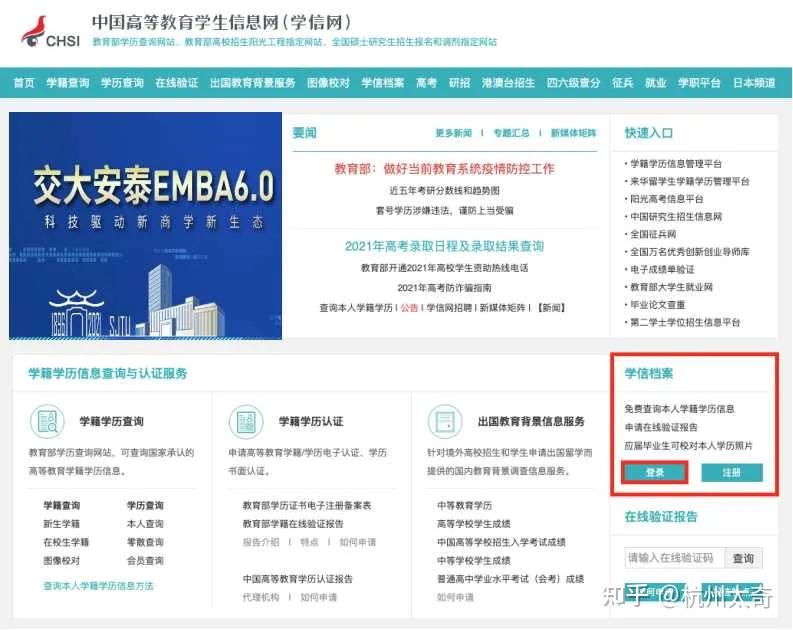Click the 新媒体矩阵 link in news header
793x630 pixels.
(574, 133)
